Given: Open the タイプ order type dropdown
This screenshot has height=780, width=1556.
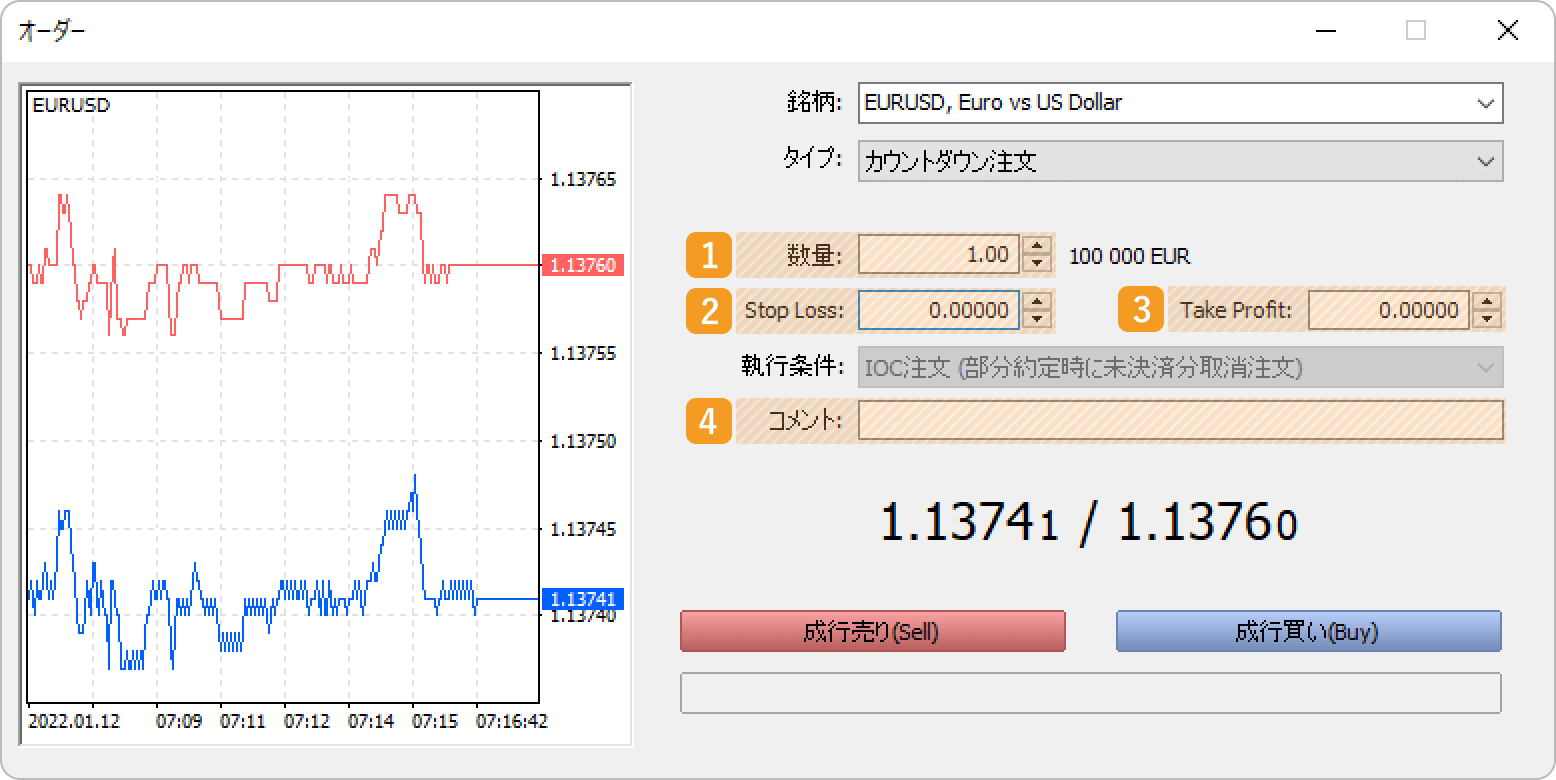Looking at the screenshot, I should point(1180,161).
